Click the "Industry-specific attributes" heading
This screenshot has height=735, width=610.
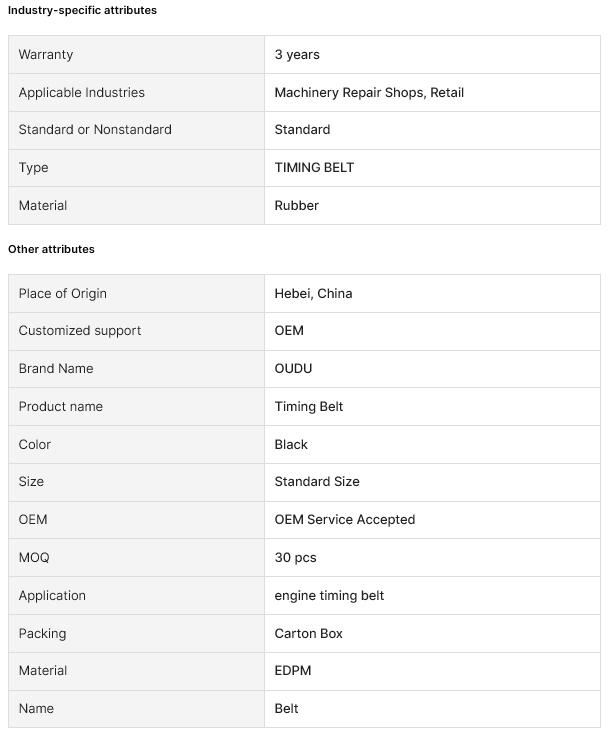pyautogui.click(x=82, y=10)
